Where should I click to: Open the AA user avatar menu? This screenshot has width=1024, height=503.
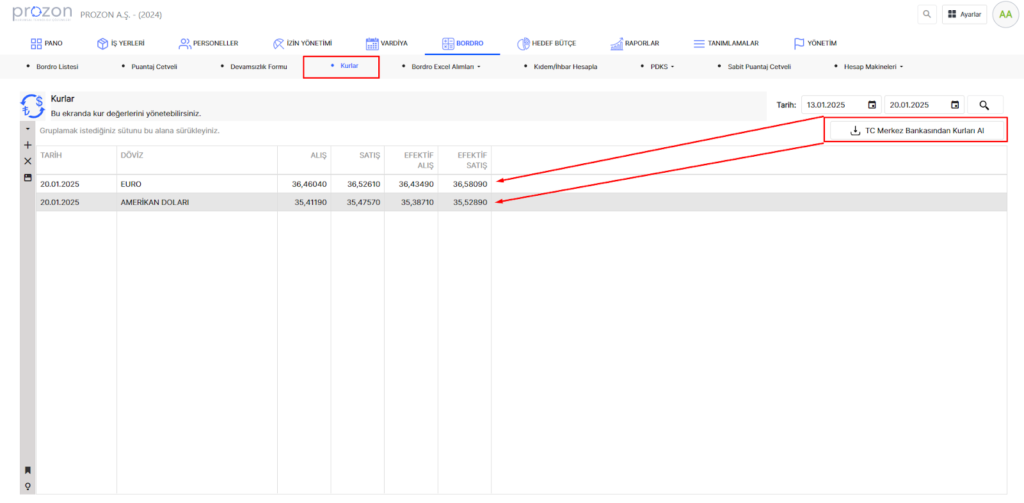[1004, 15]
